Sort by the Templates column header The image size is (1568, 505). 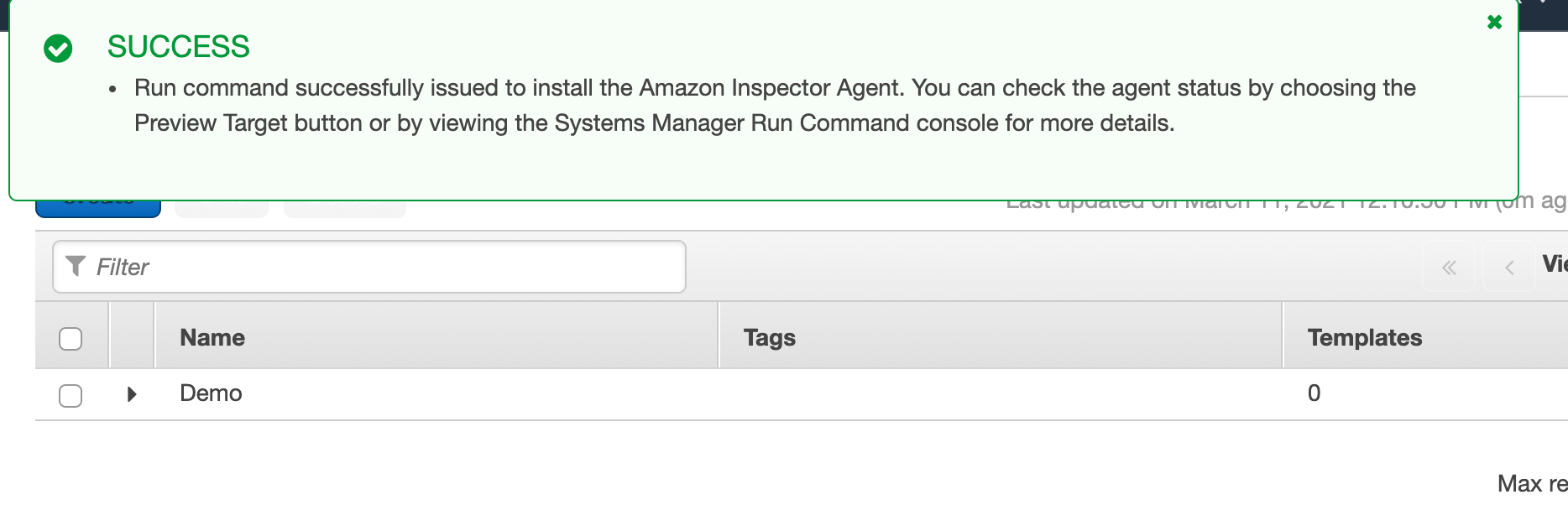(1364, 337)
